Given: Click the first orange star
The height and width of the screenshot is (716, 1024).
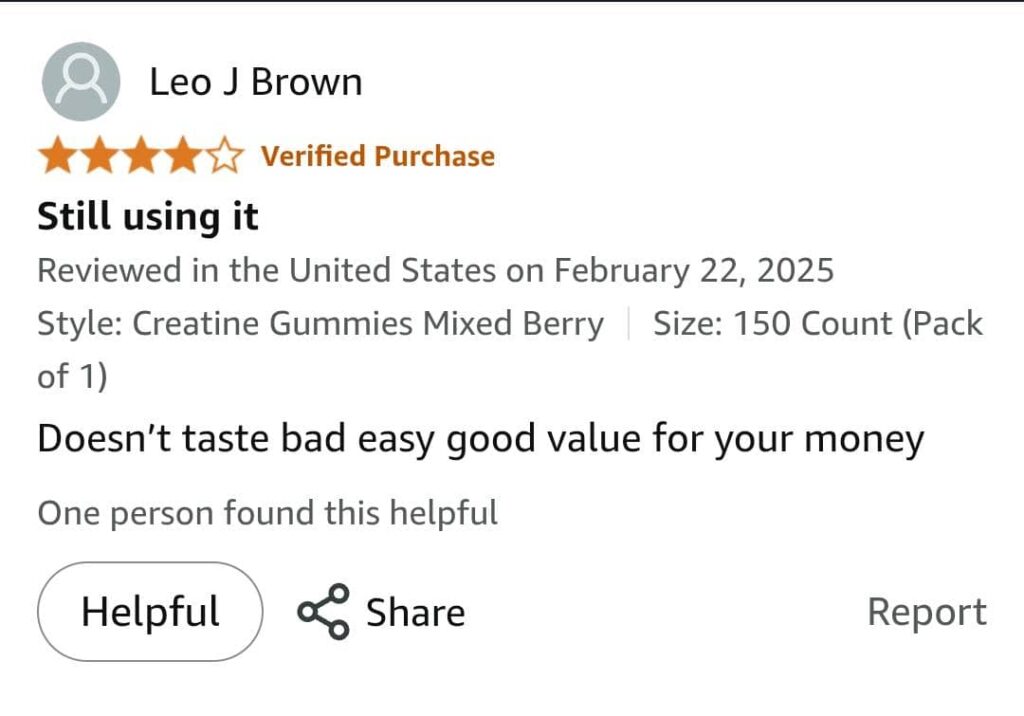Looking at the screenshot, I should [x=58, y=157].
